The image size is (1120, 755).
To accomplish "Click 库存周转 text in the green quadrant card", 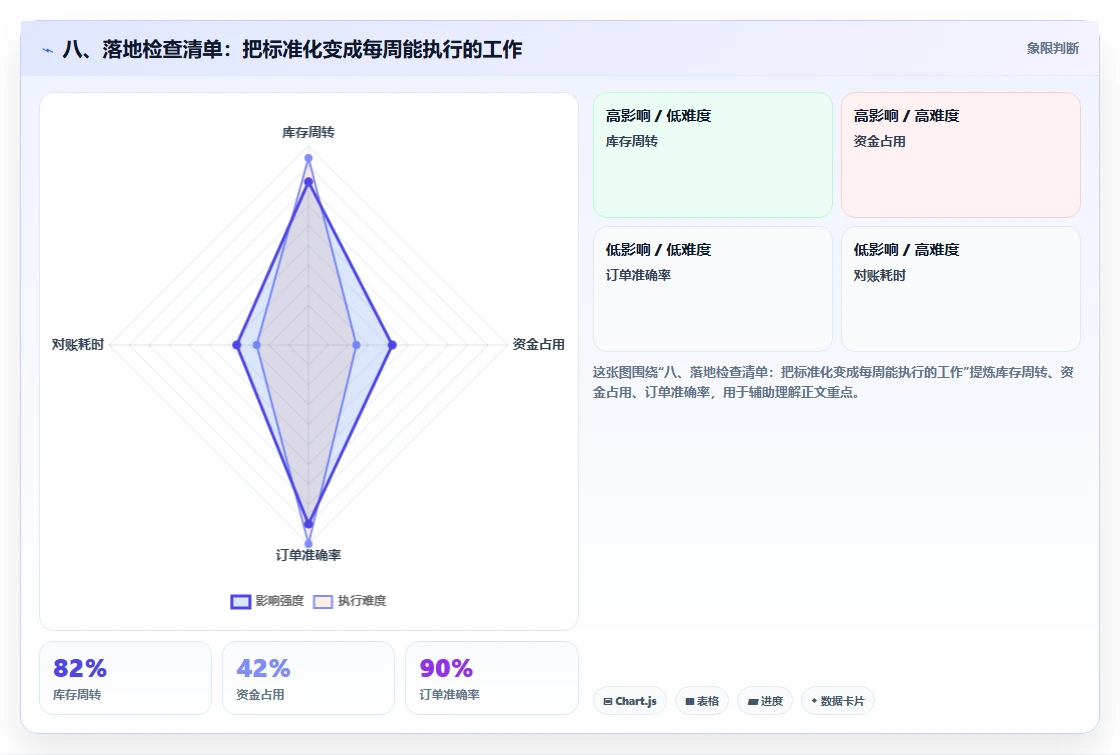I will pos(631,141).
